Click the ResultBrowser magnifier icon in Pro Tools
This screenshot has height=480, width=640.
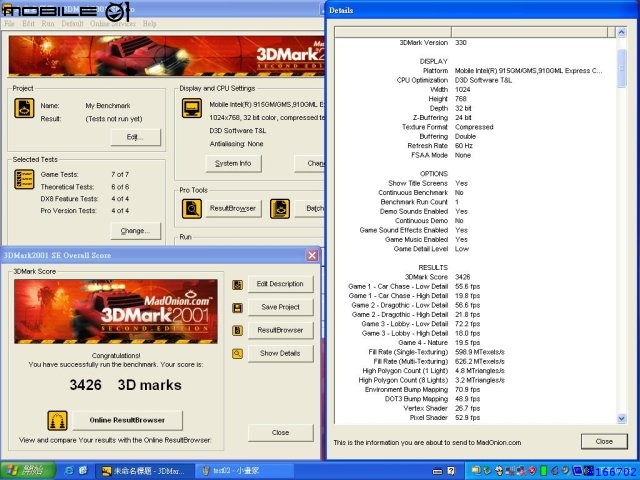click(x=192, y=209)
